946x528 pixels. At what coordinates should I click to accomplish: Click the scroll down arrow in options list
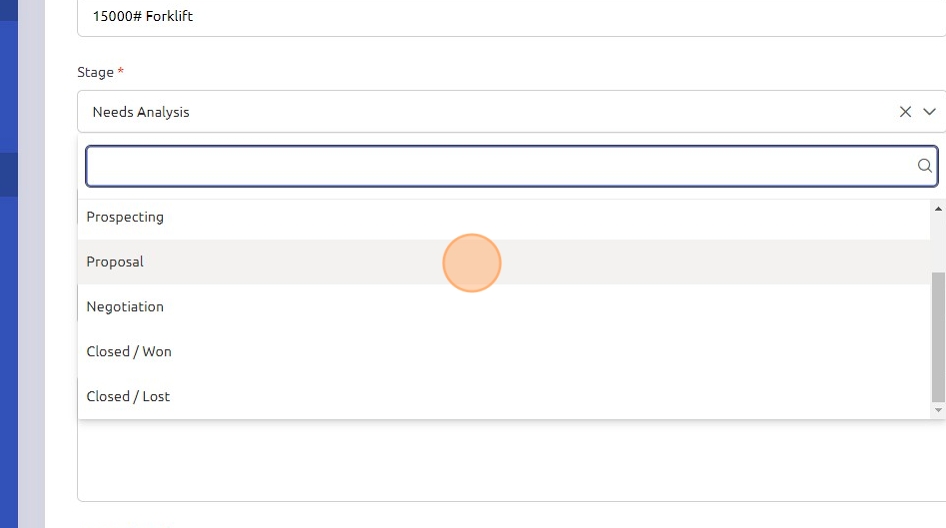click(x=938, y=410)
